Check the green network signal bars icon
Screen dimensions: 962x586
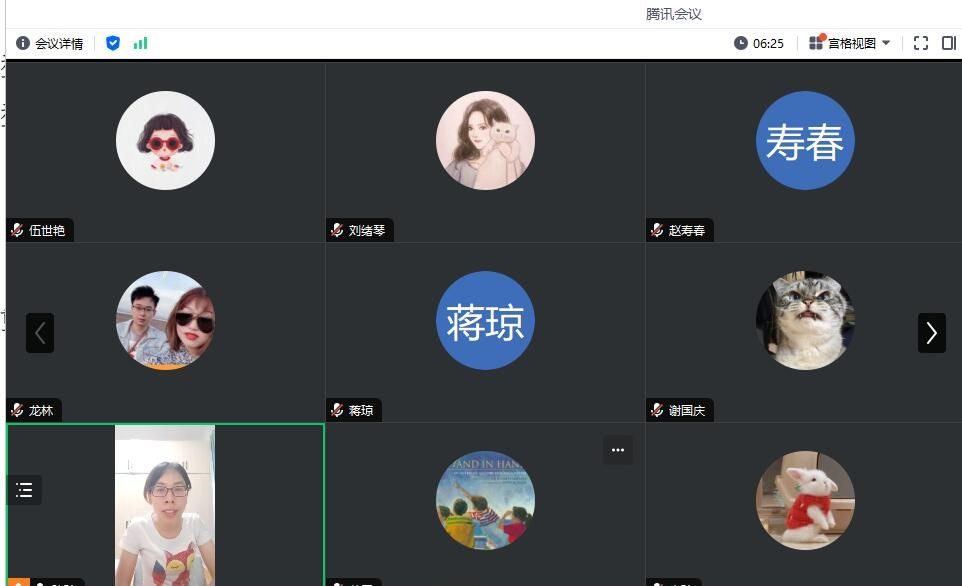click(140, 43)
